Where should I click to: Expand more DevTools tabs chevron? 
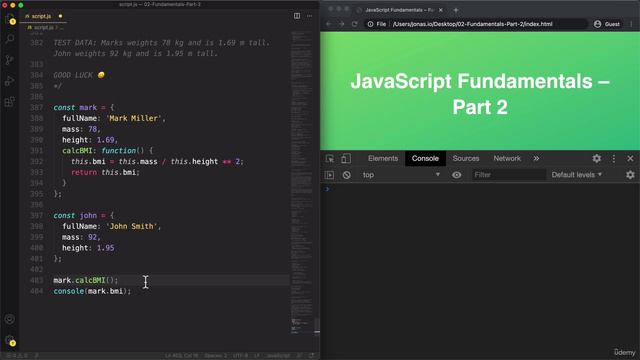click(x=536, y=158)
